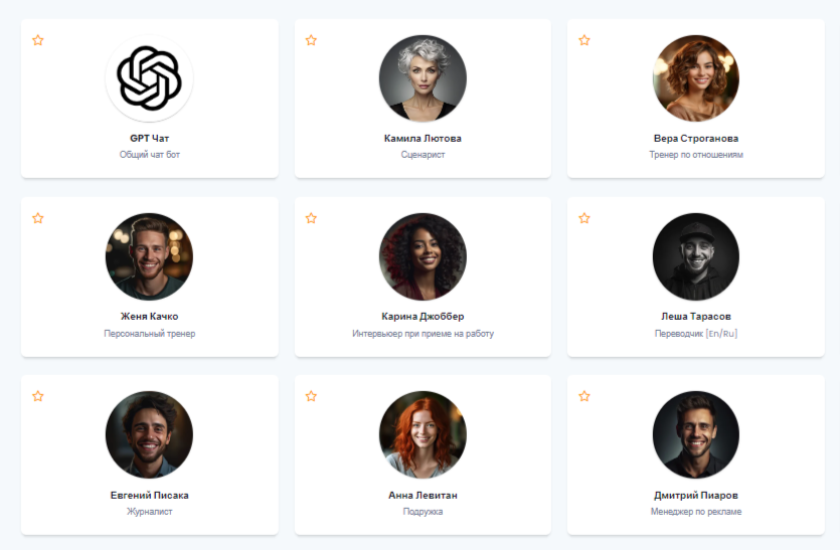Image resolution: width=840 pixels, height=550 pixels.
Task: Favorite Леша Тарасов translator with star
Action: pos(584,218)
